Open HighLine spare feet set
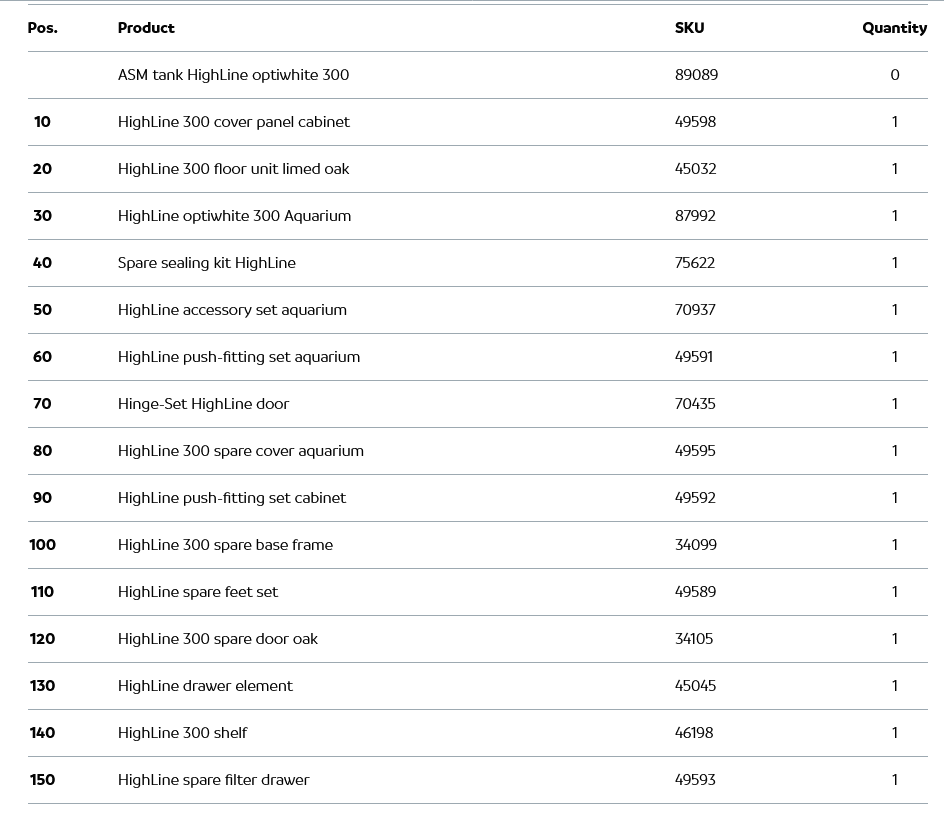944x816 pixels. [198, 592]
